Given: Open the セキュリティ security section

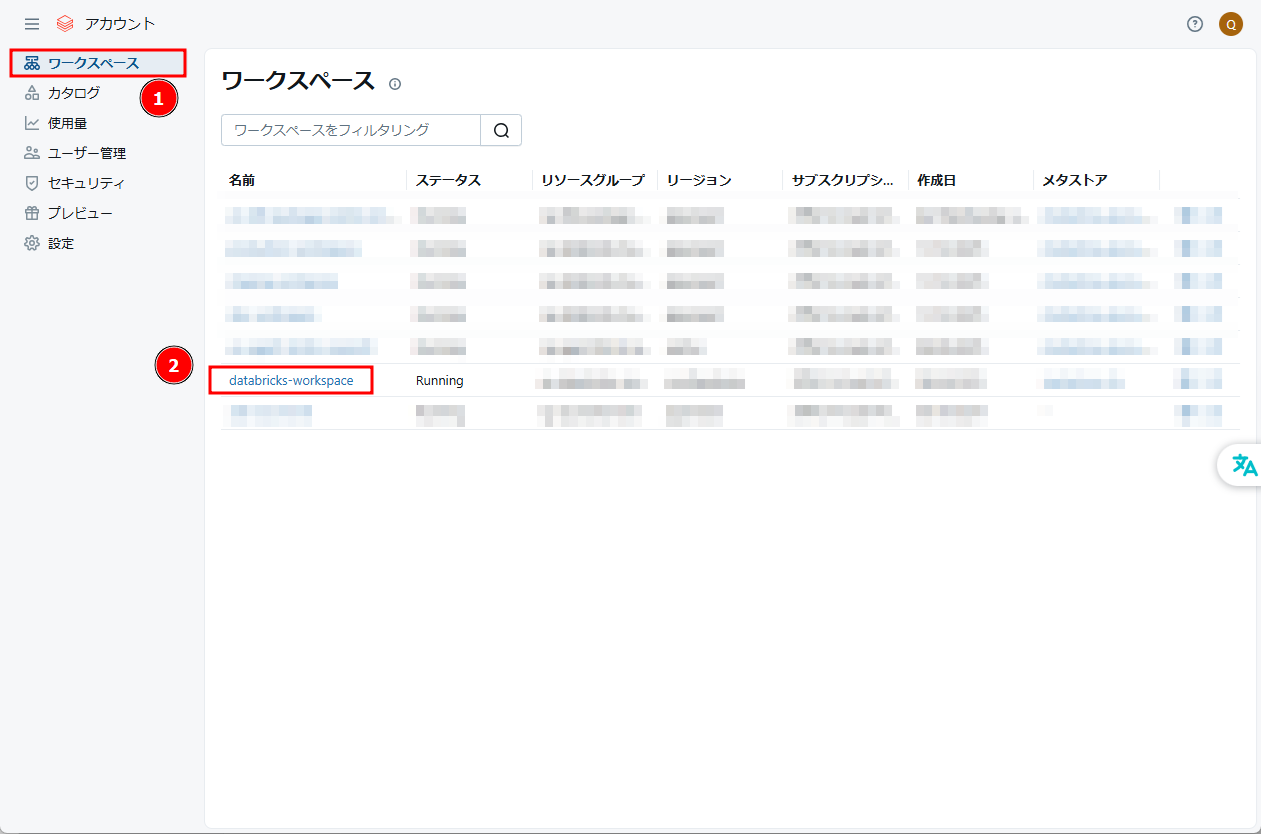Looking at the screenshot, I should click(86, 183).
